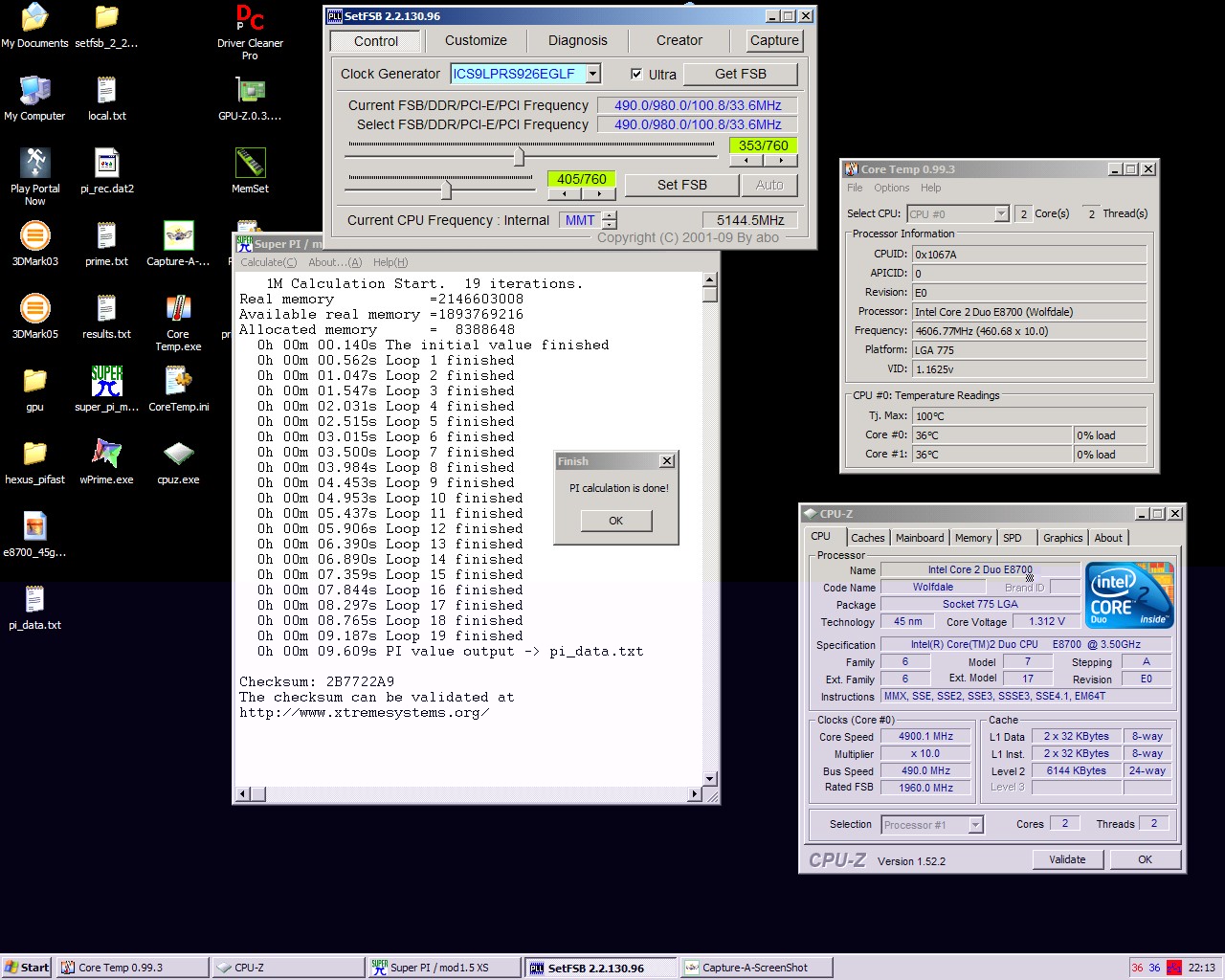Image resolution: width=1225 pixels, height=980 pixels.
Task: Select the super_pi_mod desktop icon
Action: 106,390
